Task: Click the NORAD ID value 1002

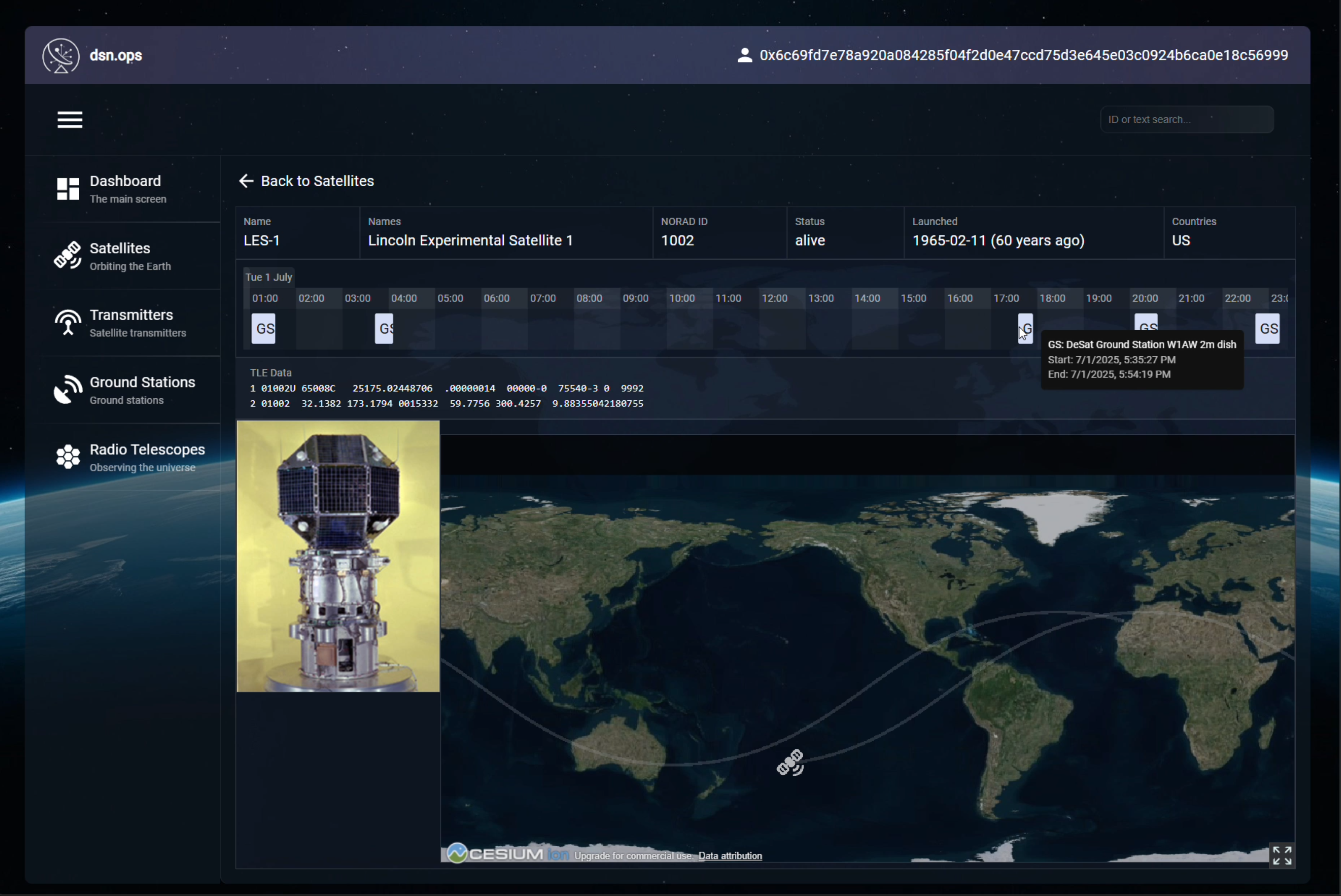Action: (678, 241)
